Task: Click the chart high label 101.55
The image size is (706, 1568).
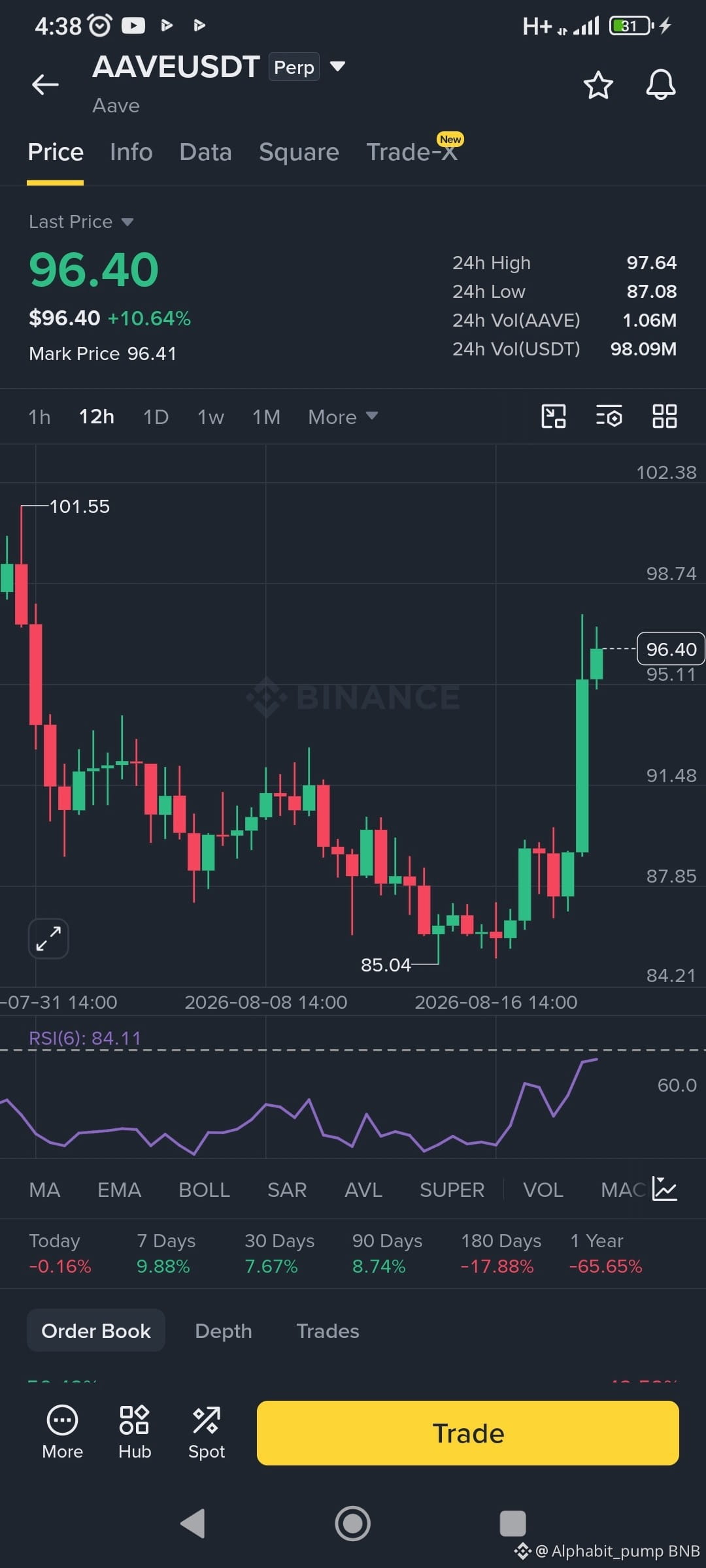Action: click(80, 506)
